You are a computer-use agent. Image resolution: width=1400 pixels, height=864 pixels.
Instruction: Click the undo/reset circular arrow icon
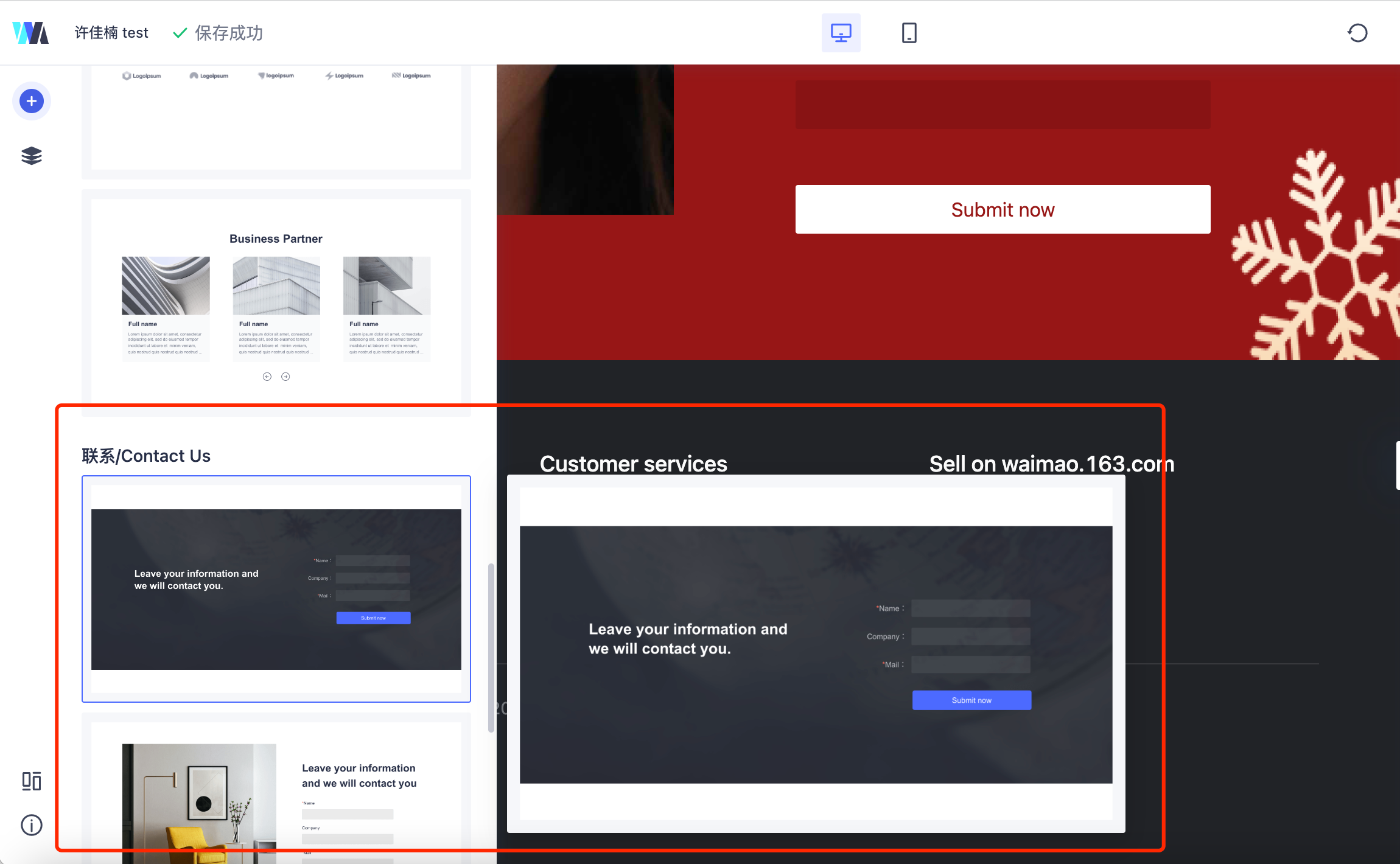(1357, 33)
